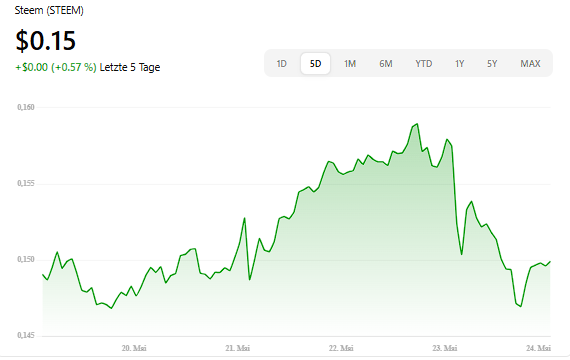This screenshot has width=570, height=360.
Task: Display MAX price history
Action: tap(530, 64)
